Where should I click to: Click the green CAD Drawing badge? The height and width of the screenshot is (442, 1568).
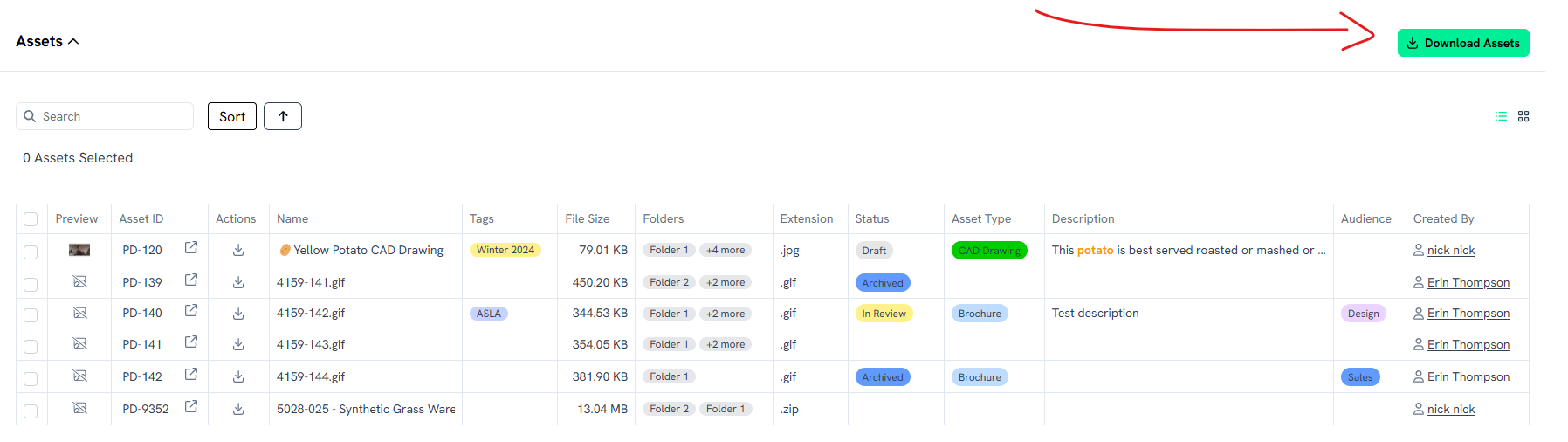[988, 251]
